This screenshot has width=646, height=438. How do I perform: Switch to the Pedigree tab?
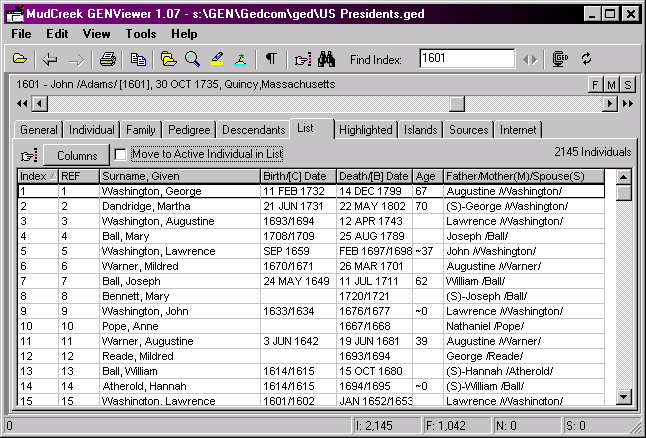click(189, 130)
